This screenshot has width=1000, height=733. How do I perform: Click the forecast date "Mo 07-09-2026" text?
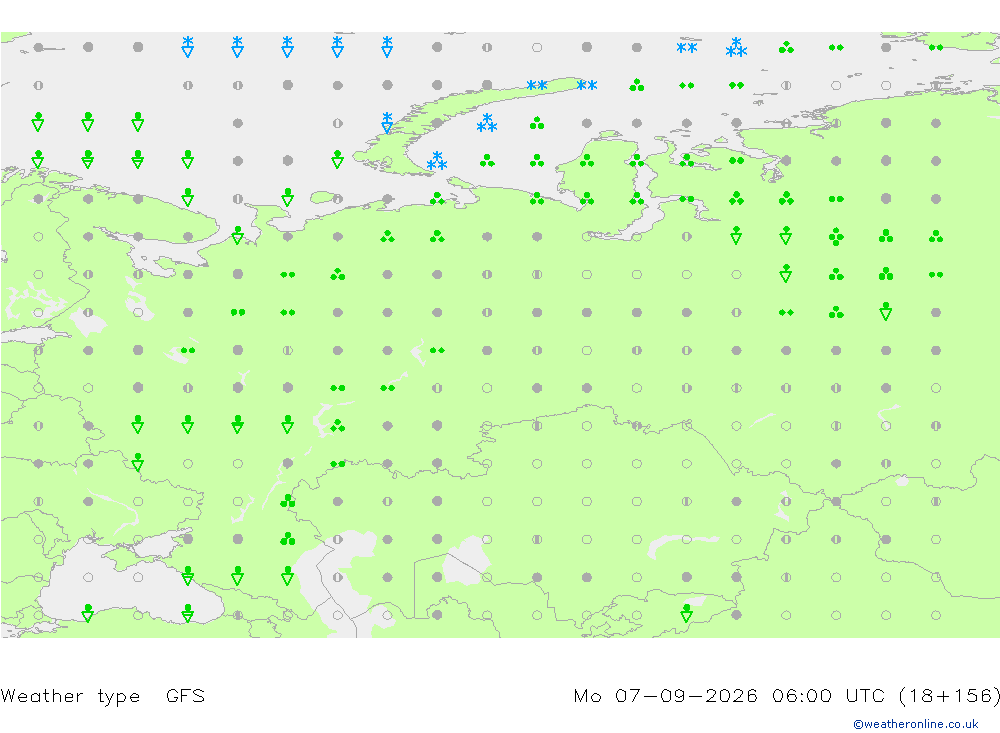click(x=665, y=695)
